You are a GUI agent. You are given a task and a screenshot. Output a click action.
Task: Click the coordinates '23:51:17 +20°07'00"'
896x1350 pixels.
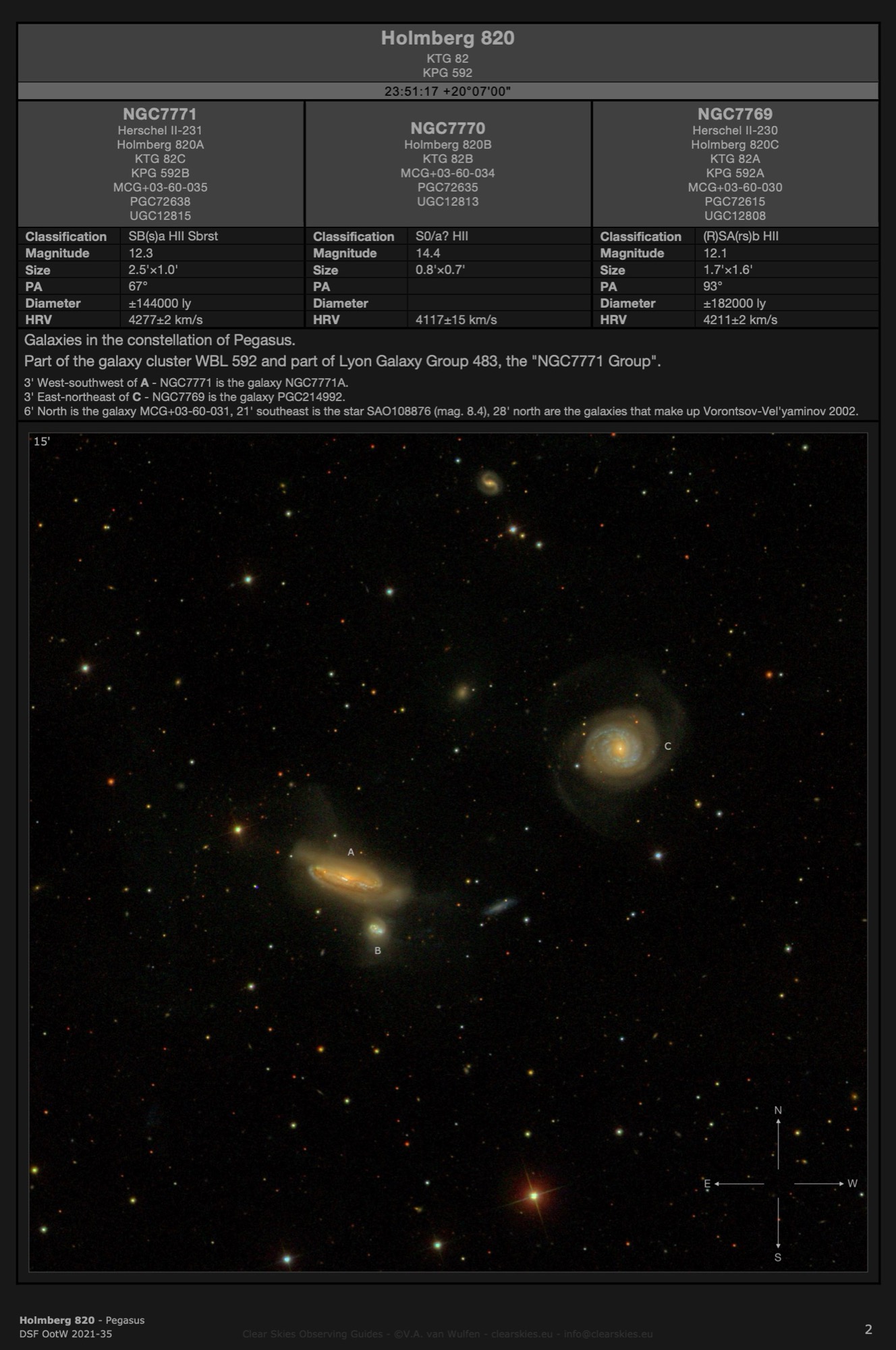(x=447, y=91)
